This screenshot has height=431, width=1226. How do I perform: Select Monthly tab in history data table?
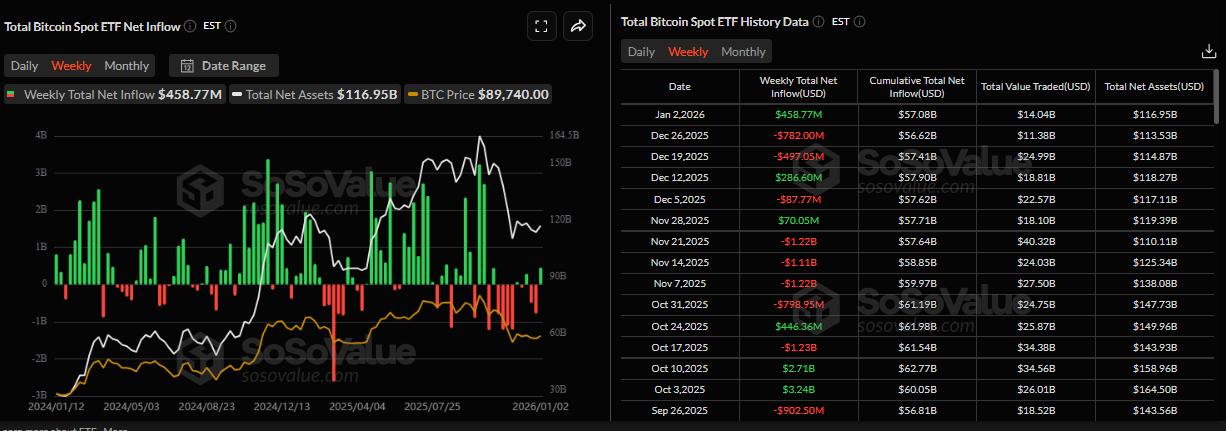(x=743, y=52)
